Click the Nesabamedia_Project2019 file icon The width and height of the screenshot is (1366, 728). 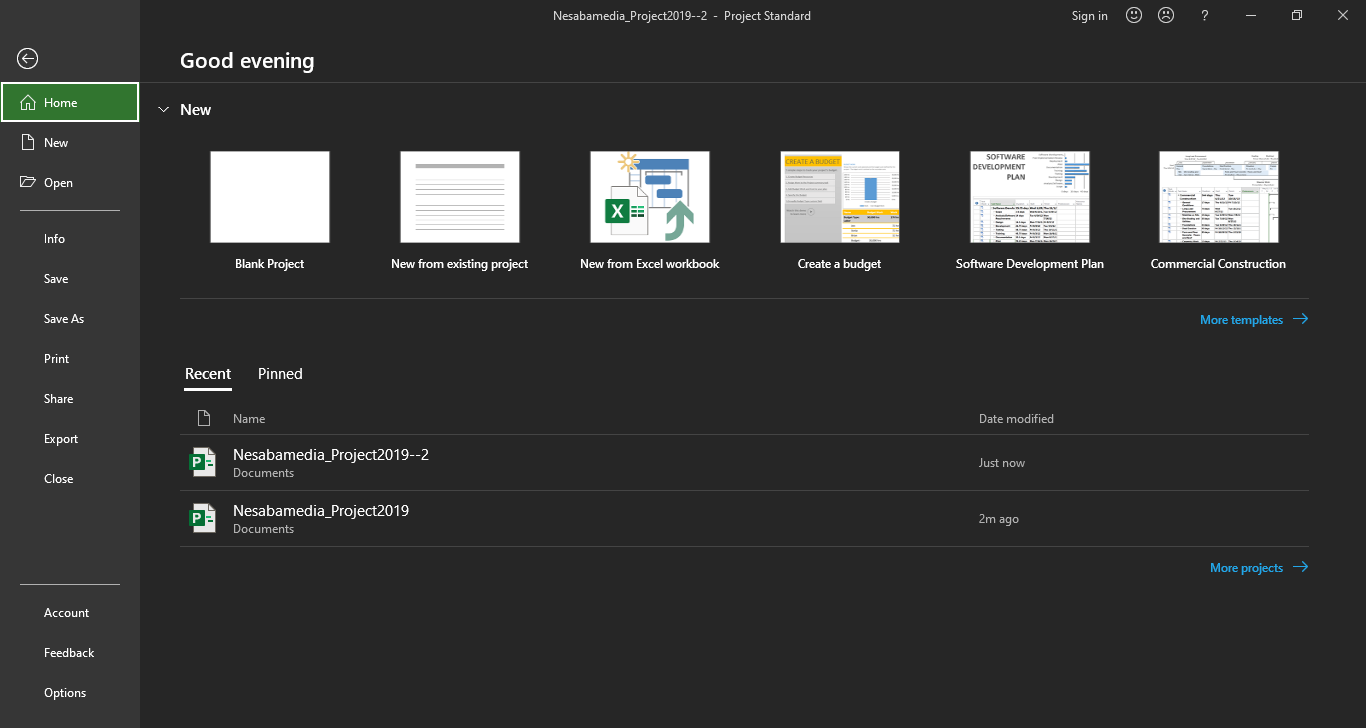click(203, 518)
